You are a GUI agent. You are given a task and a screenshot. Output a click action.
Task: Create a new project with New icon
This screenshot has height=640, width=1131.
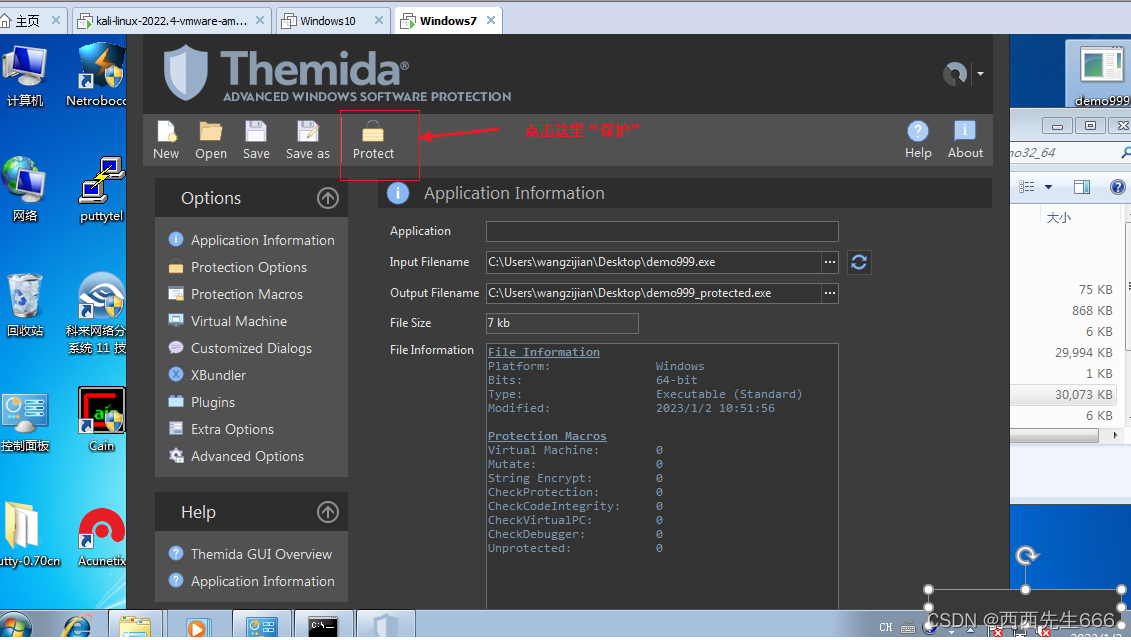click(166, 140)
